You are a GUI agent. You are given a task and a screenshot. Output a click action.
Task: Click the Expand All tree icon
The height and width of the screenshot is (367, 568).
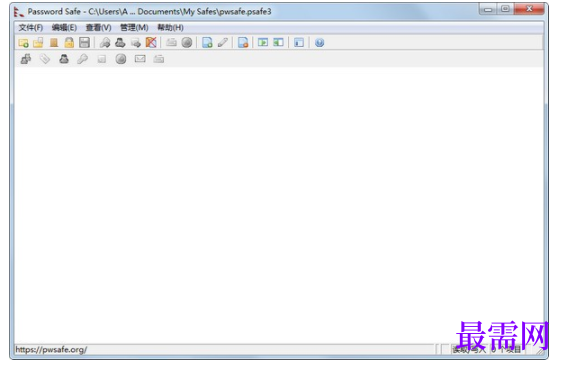click(x=263, y=43)
